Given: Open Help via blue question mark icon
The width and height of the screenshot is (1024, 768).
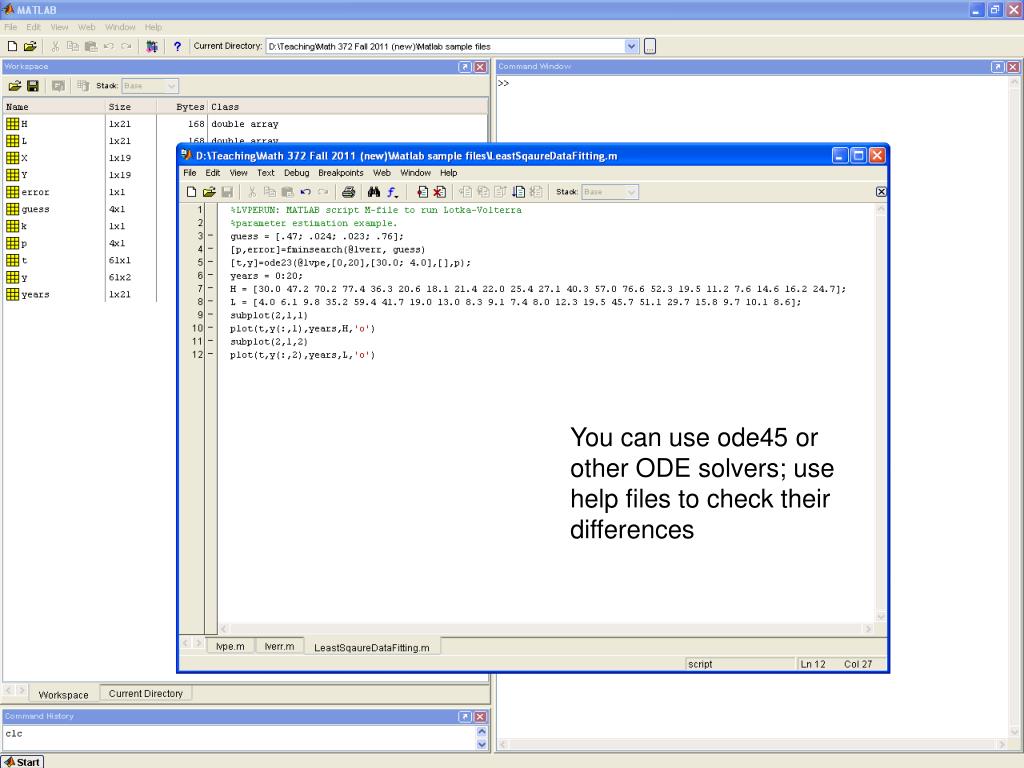Looking at the screenshot, I should pos(177,46).
